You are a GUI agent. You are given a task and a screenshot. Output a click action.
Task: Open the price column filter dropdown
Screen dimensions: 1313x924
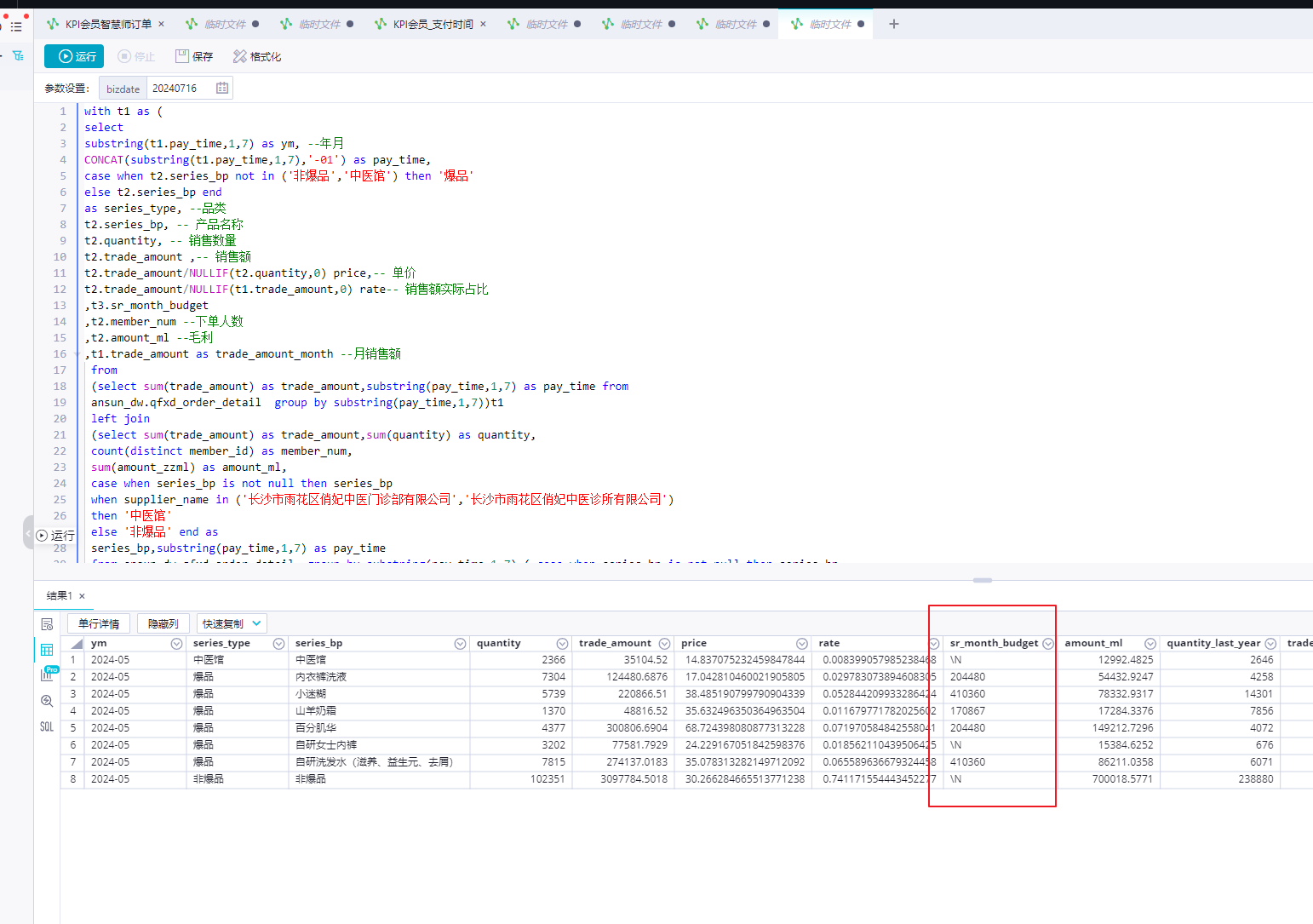click(801, 644)
